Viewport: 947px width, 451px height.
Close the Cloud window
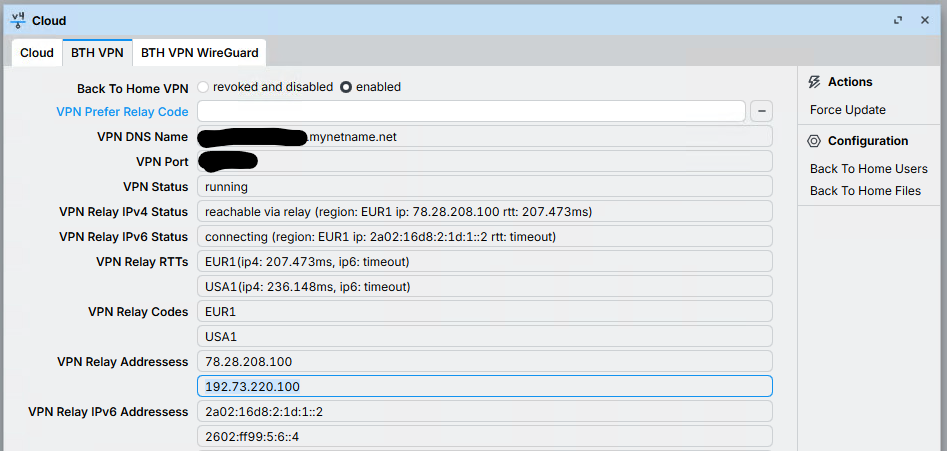[925, 20]
